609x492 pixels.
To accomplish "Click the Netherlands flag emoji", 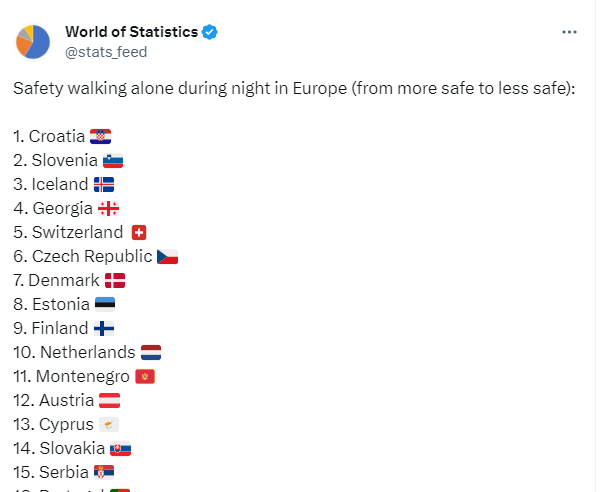I will pos(150,352).
